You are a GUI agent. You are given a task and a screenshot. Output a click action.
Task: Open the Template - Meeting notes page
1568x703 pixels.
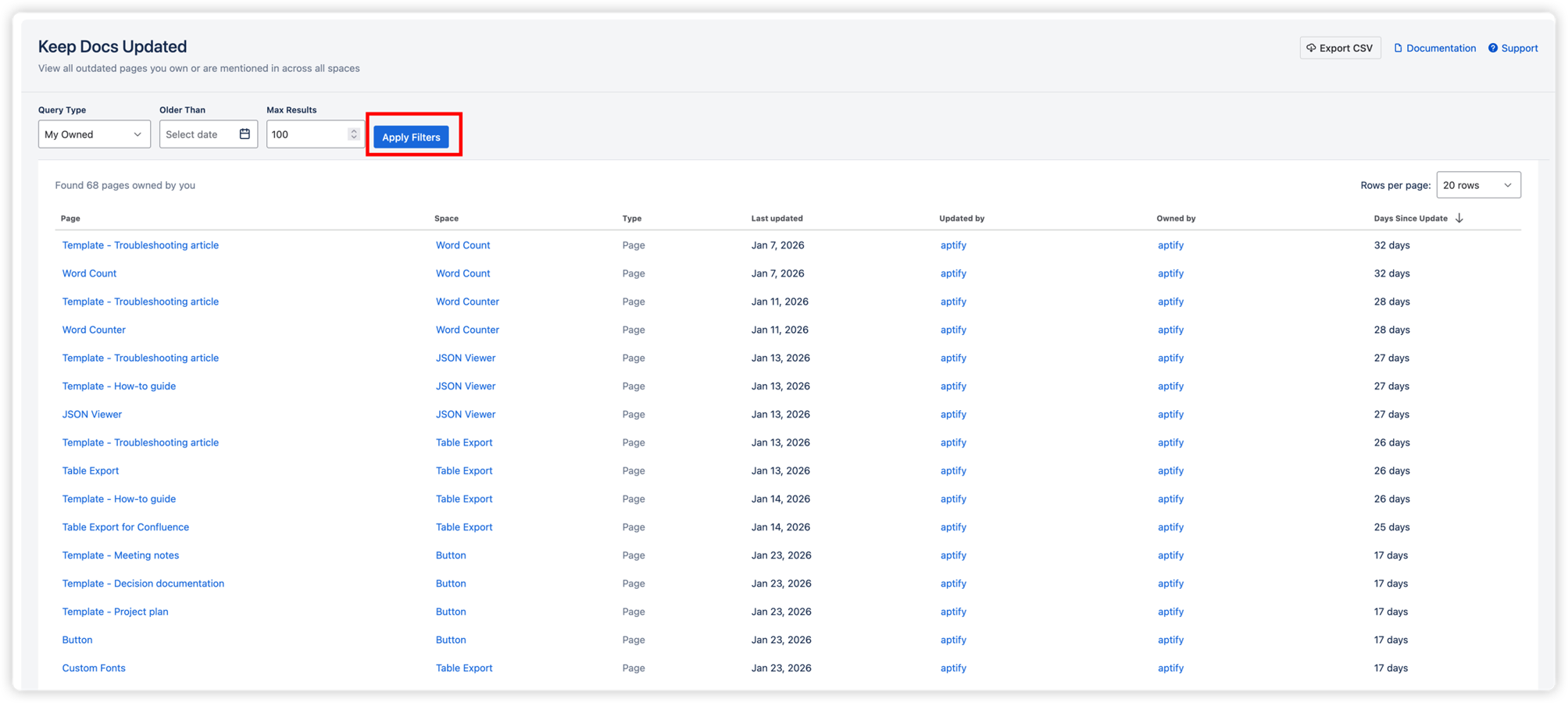[x=120, y=555]
